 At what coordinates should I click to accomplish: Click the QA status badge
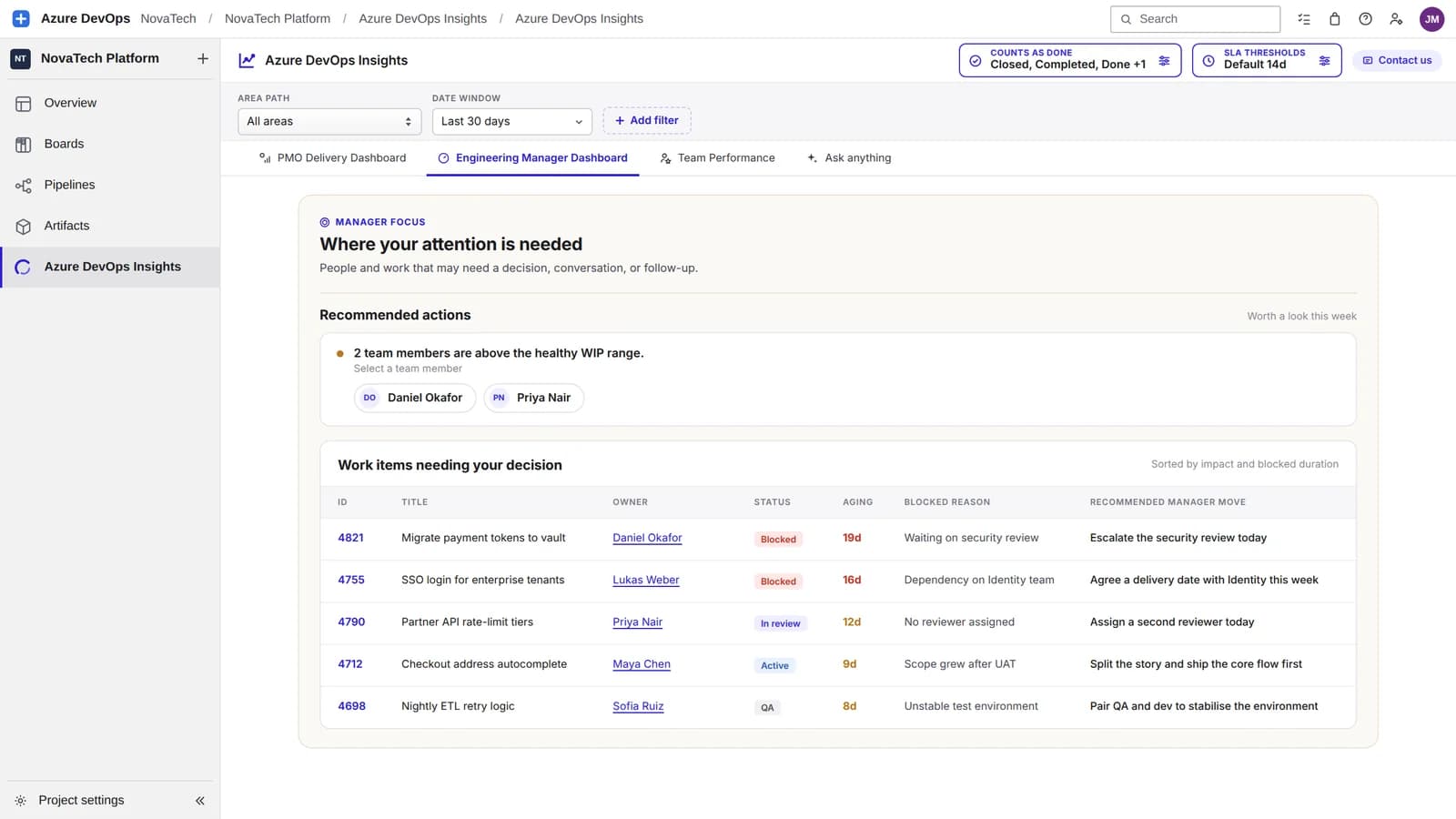767,707
